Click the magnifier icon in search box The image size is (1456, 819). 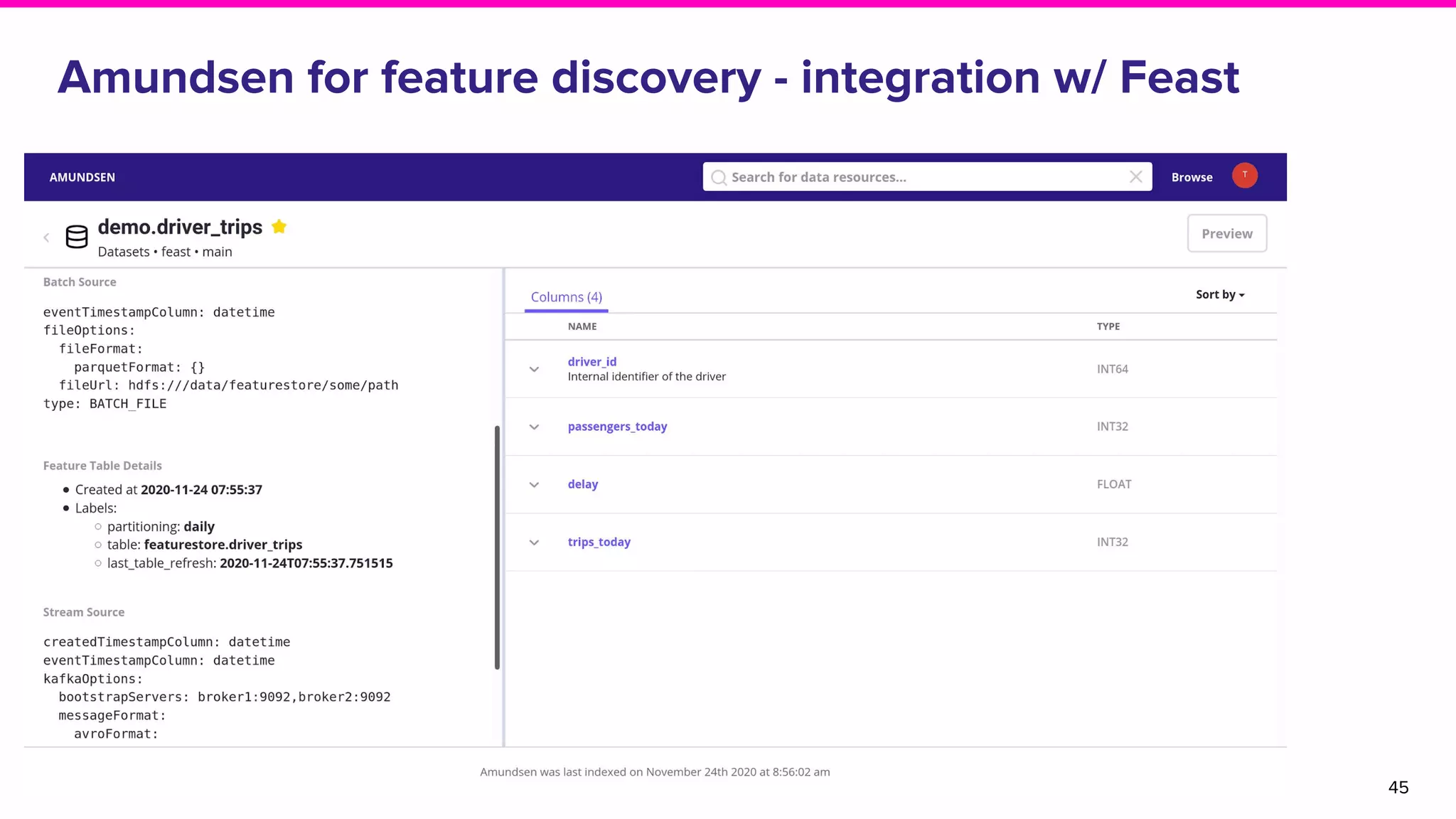719,178
